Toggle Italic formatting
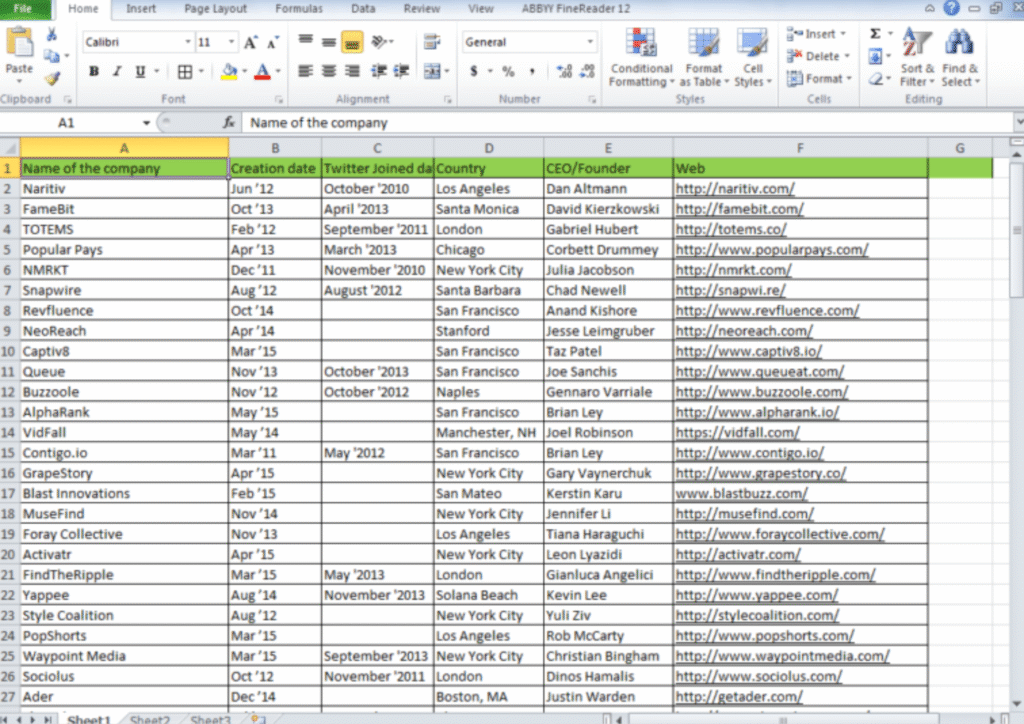This screenshot has height=724, width=1024. pyautogui.click(x=117, y=72)
